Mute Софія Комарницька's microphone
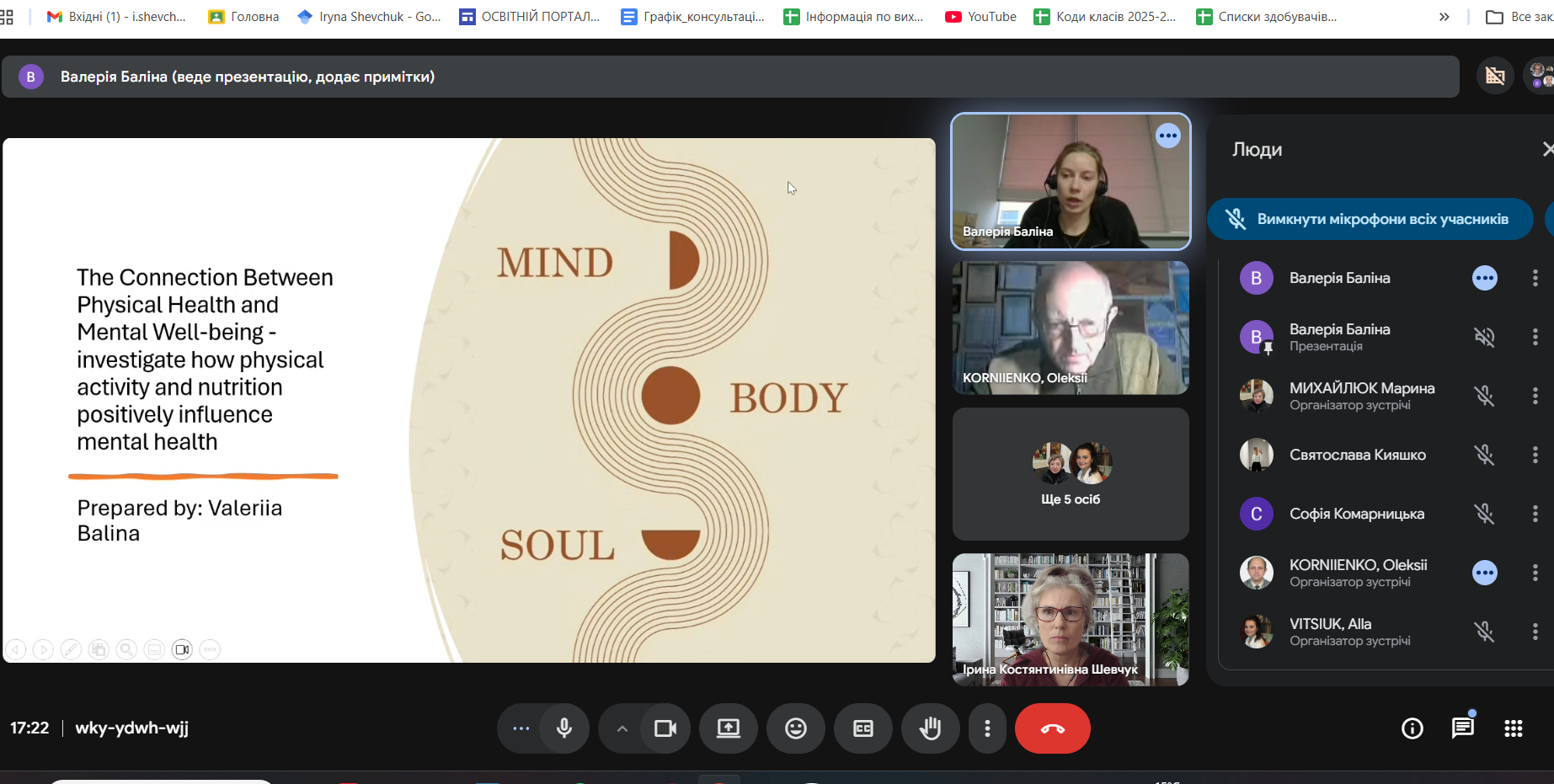1554x784 pixels. tap(1484, 514)
